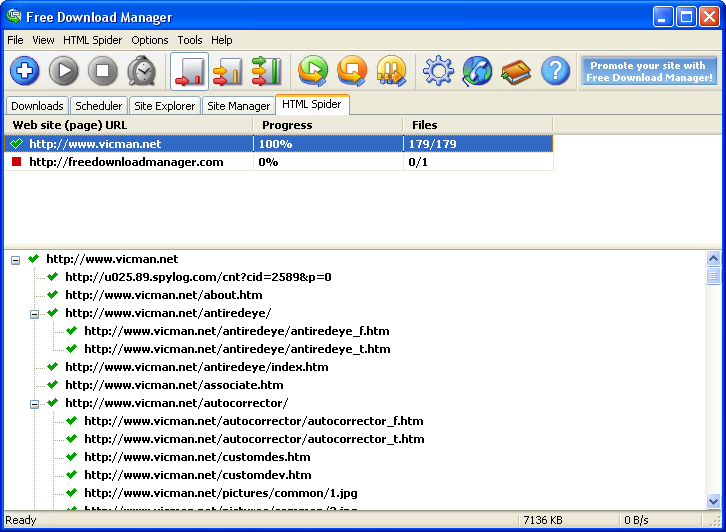Sort by the Files column header
Screen dimensions: 726x532
(478, 125)
